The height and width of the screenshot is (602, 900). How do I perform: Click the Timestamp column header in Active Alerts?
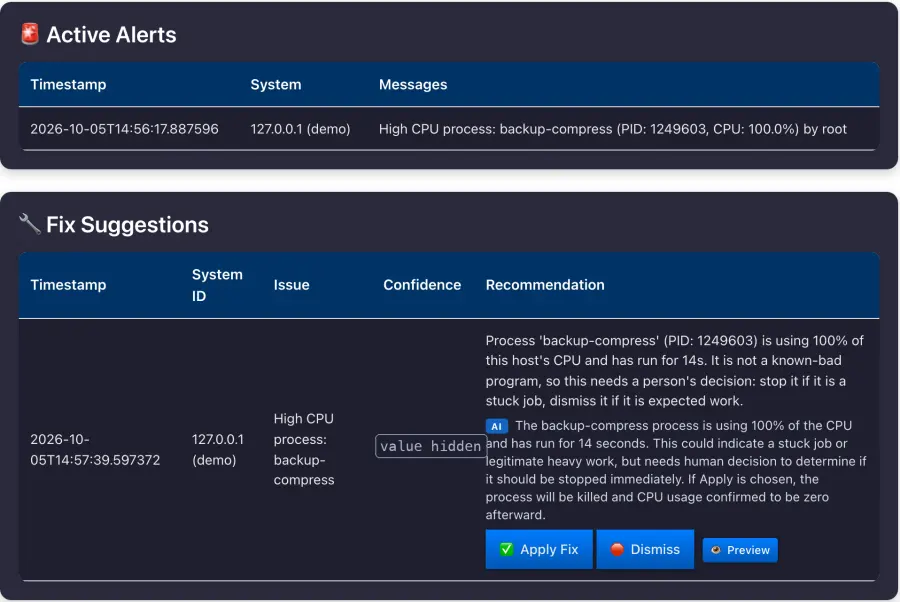[x=68, y=84]
